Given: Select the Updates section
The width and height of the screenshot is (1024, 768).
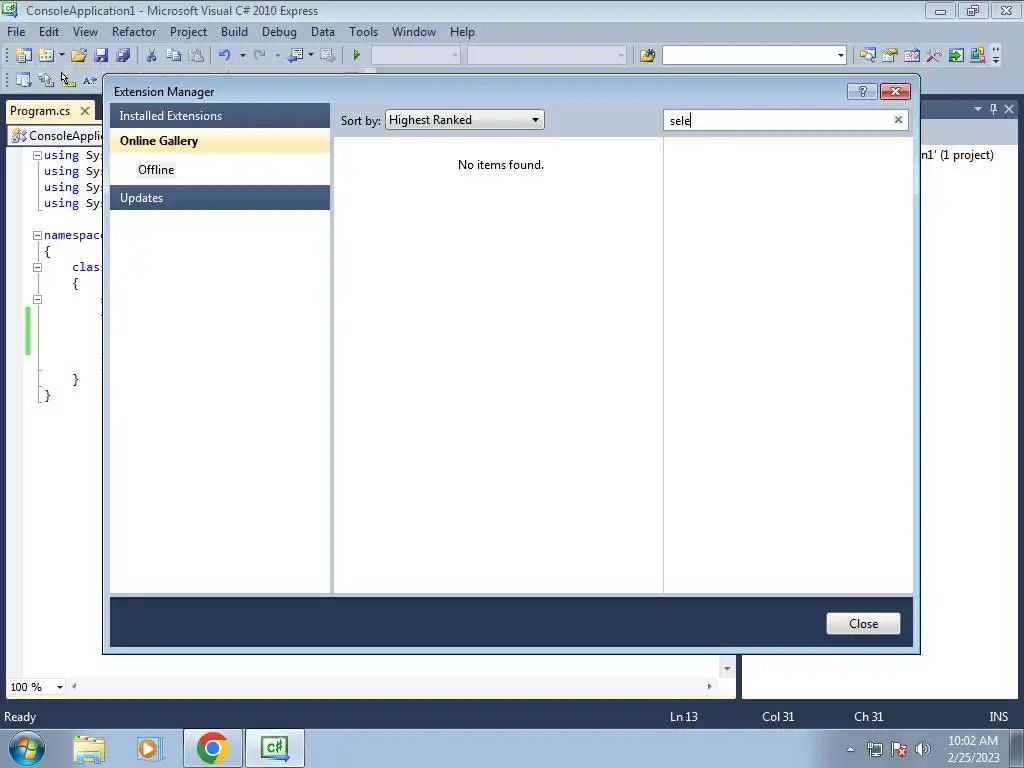Looking at the screenshot, I should click(x=219, y=198).
